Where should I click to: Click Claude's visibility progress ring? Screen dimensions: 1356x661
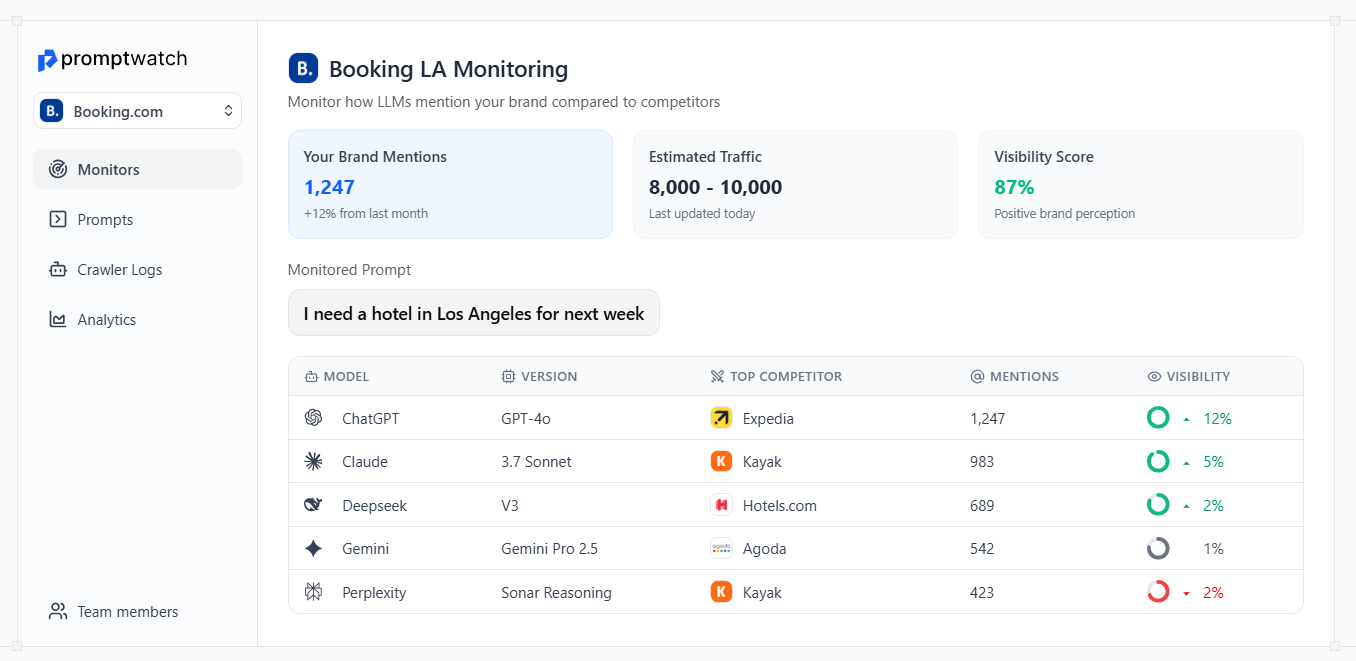(x=1158, y=461)
